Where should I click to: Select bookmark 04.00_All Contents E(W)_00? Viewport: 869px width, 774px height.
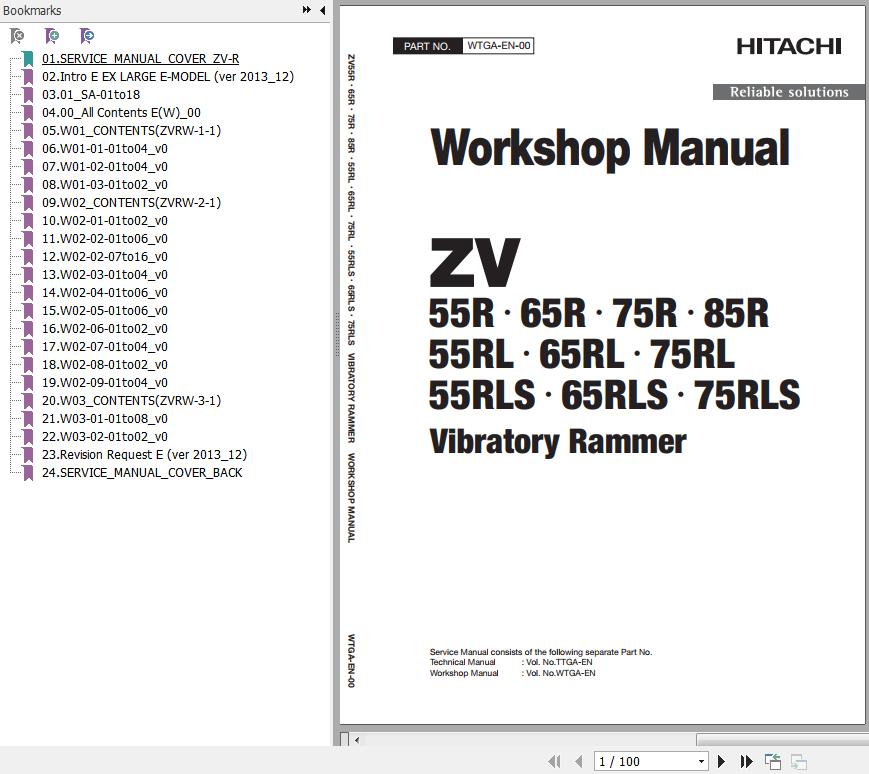[x=121, y=113]
